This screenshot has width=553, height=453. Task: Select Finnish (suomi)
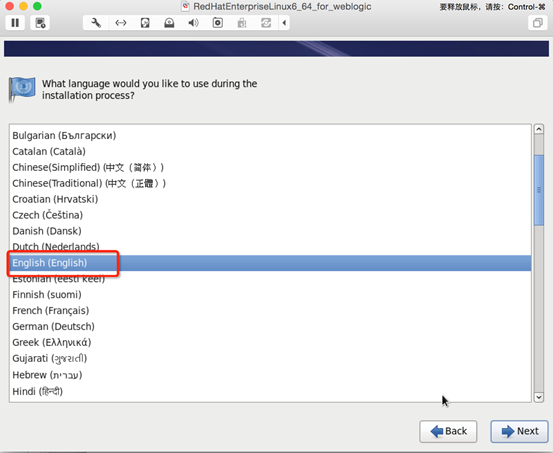(x=270, y=295)
